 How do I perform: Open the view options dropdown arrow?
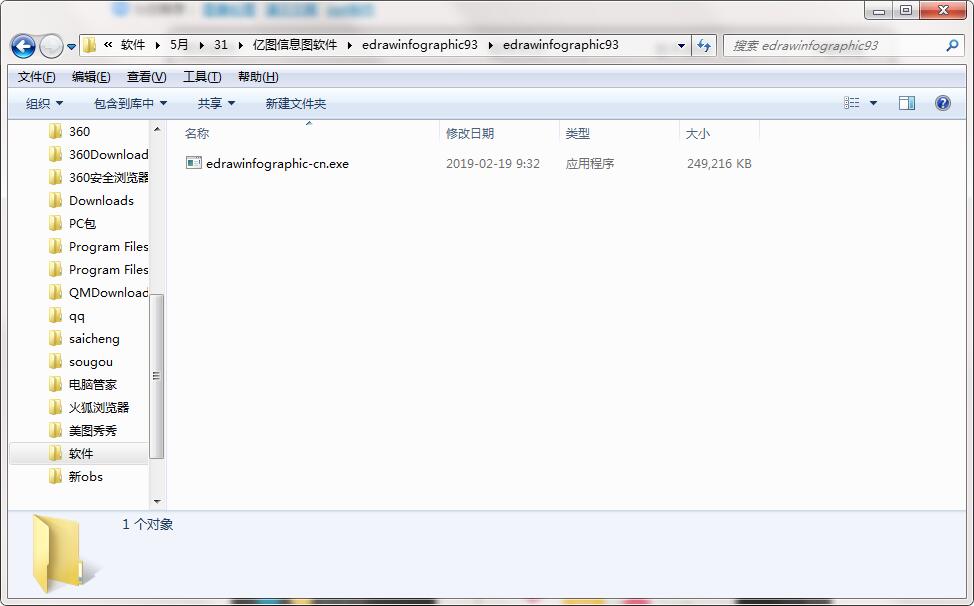(873, 103)
